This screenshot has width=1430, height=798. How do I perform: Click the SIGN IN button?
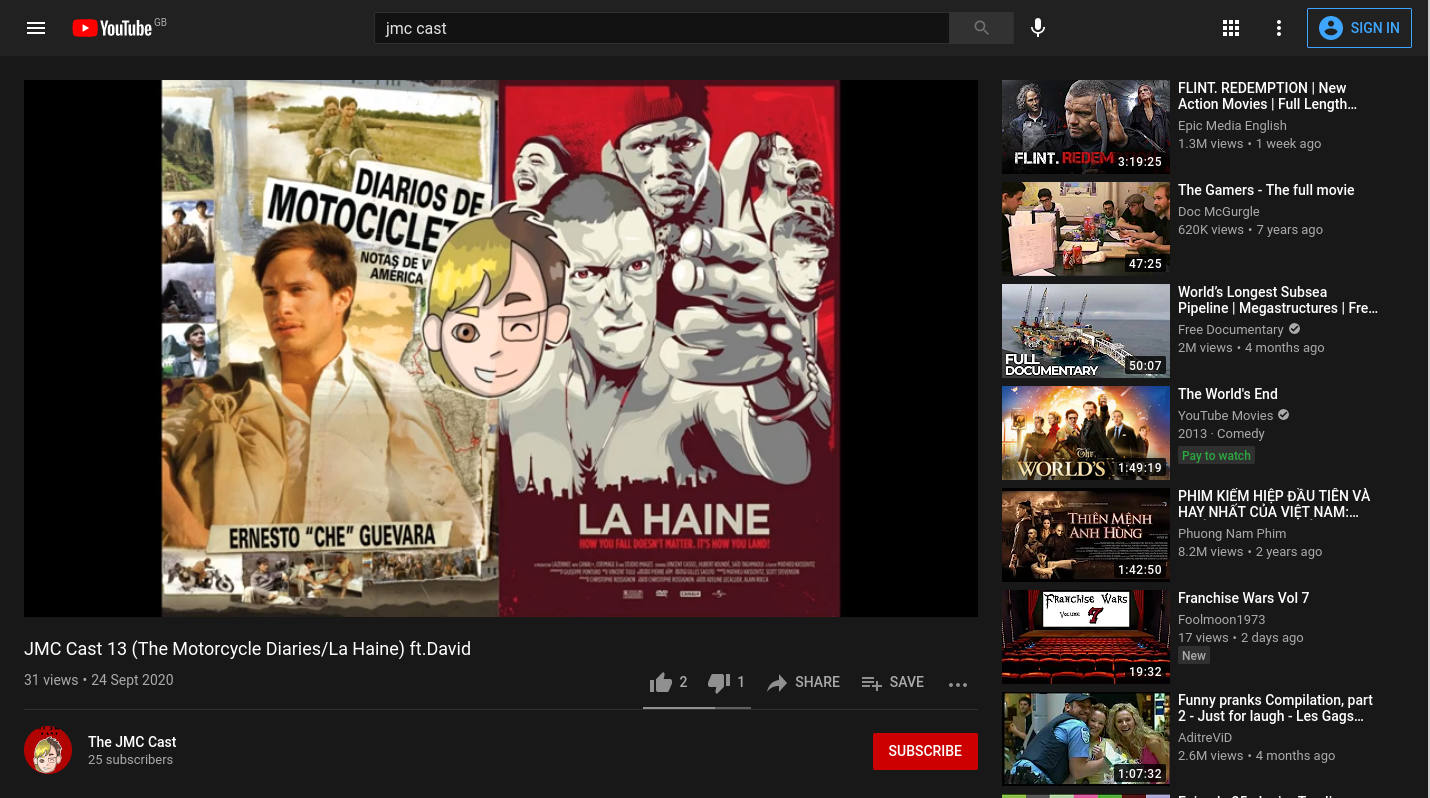click(1359, 28)
